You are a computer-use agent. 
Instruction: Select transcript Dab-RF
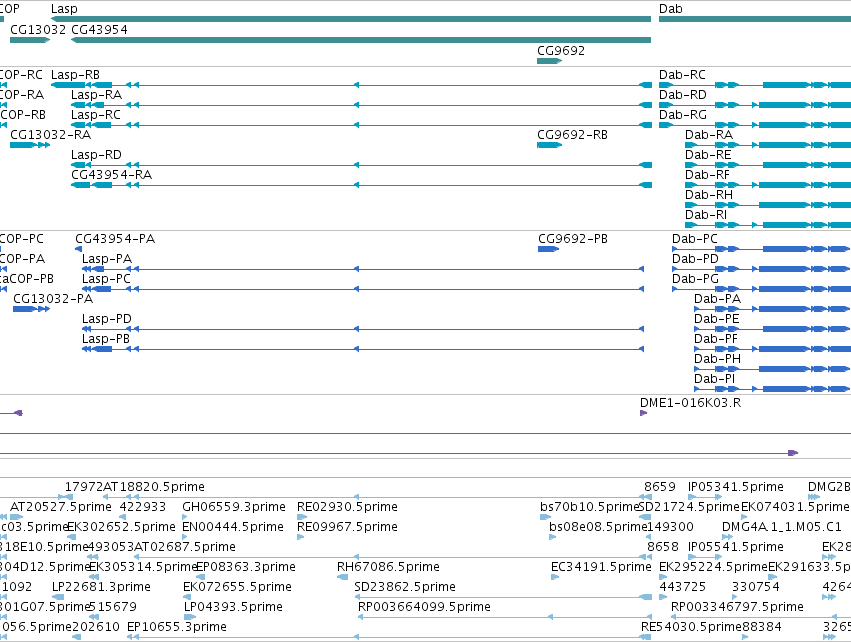[x=708, y=175]
